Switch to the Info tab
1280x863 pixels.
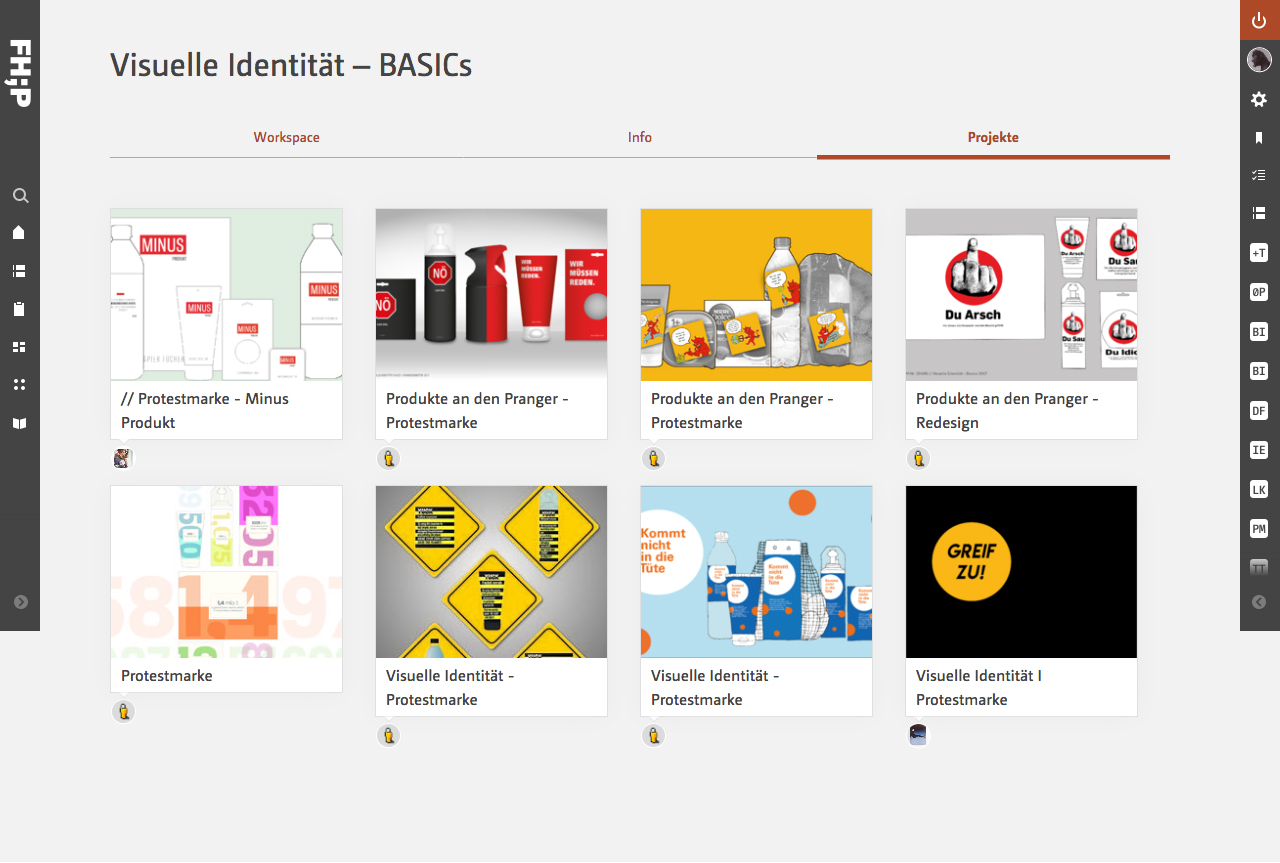(640, 138)
